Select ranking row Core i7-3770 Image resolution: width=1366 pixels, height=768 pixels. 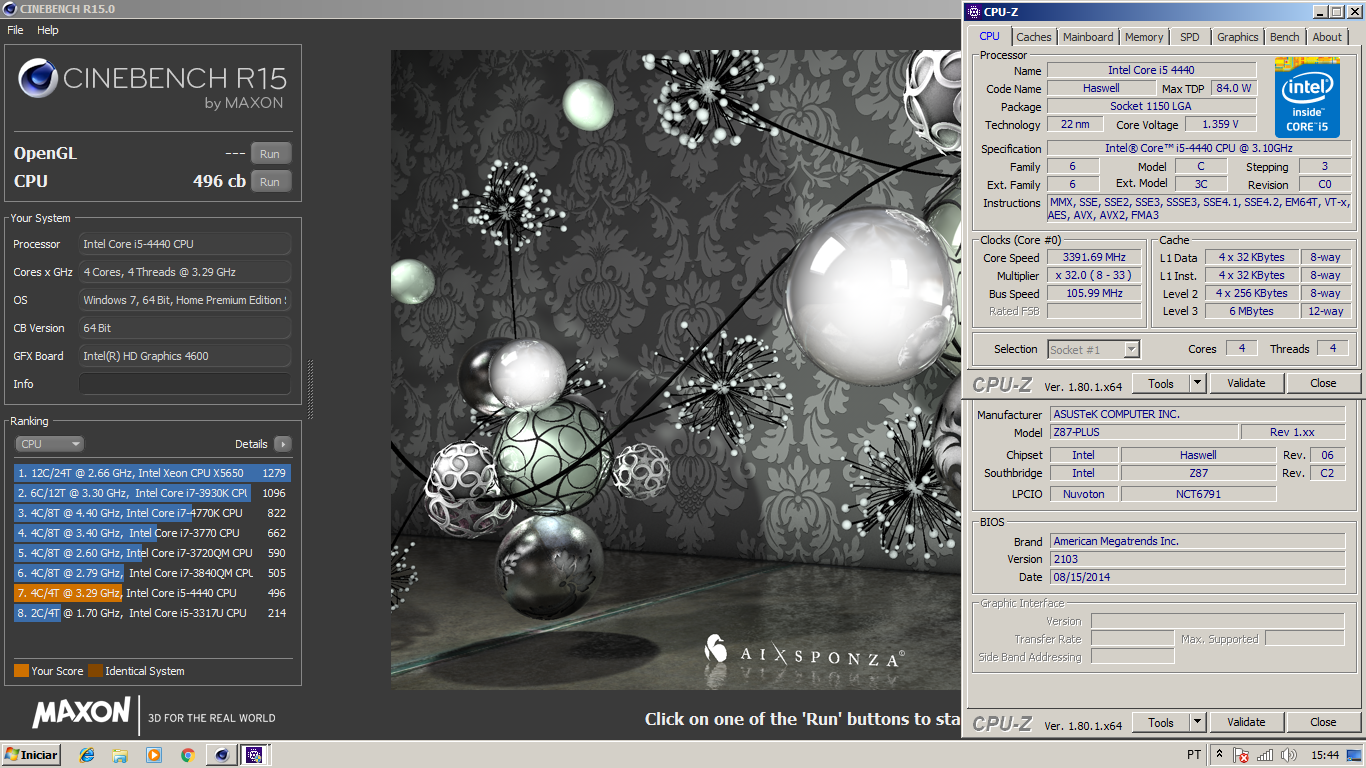(x=152, y=533)
